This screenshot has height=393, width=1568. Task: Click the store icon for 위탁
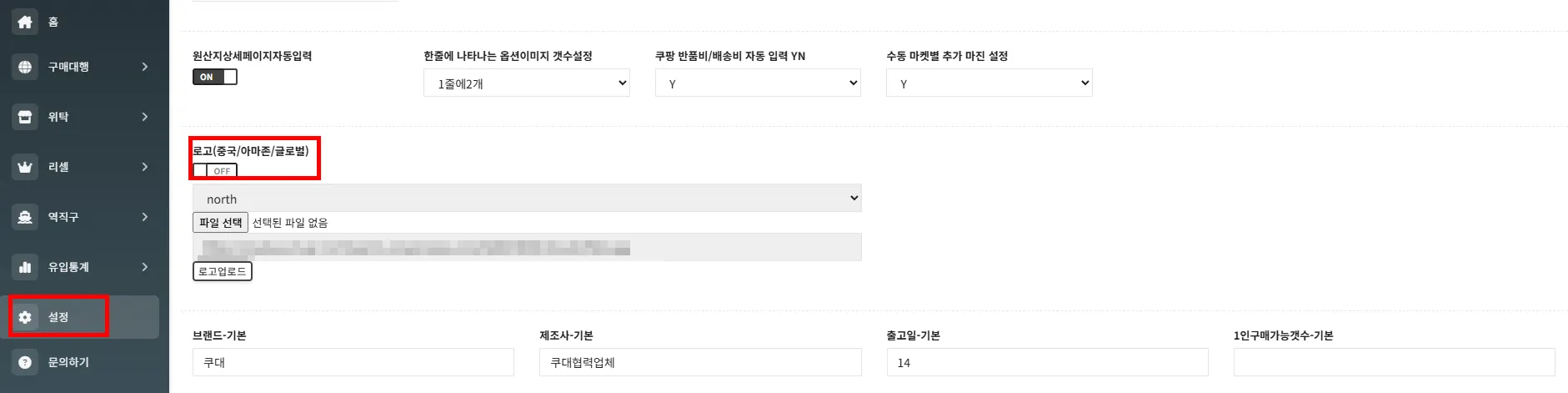tap(25, 117)
